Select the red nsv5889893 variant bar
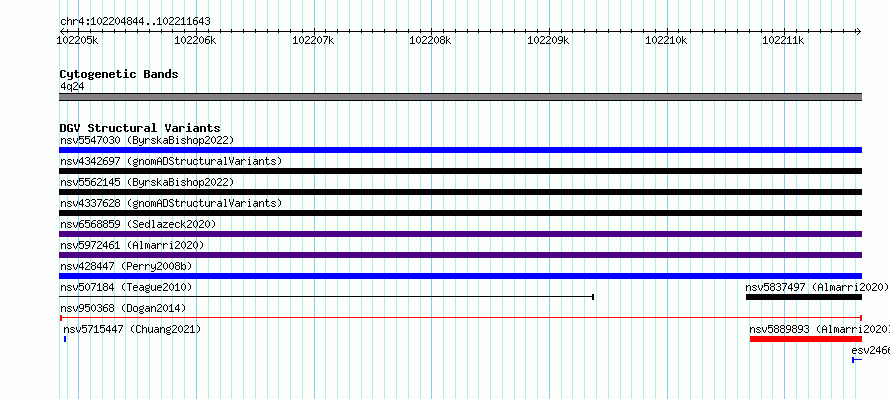 [806, 339]
